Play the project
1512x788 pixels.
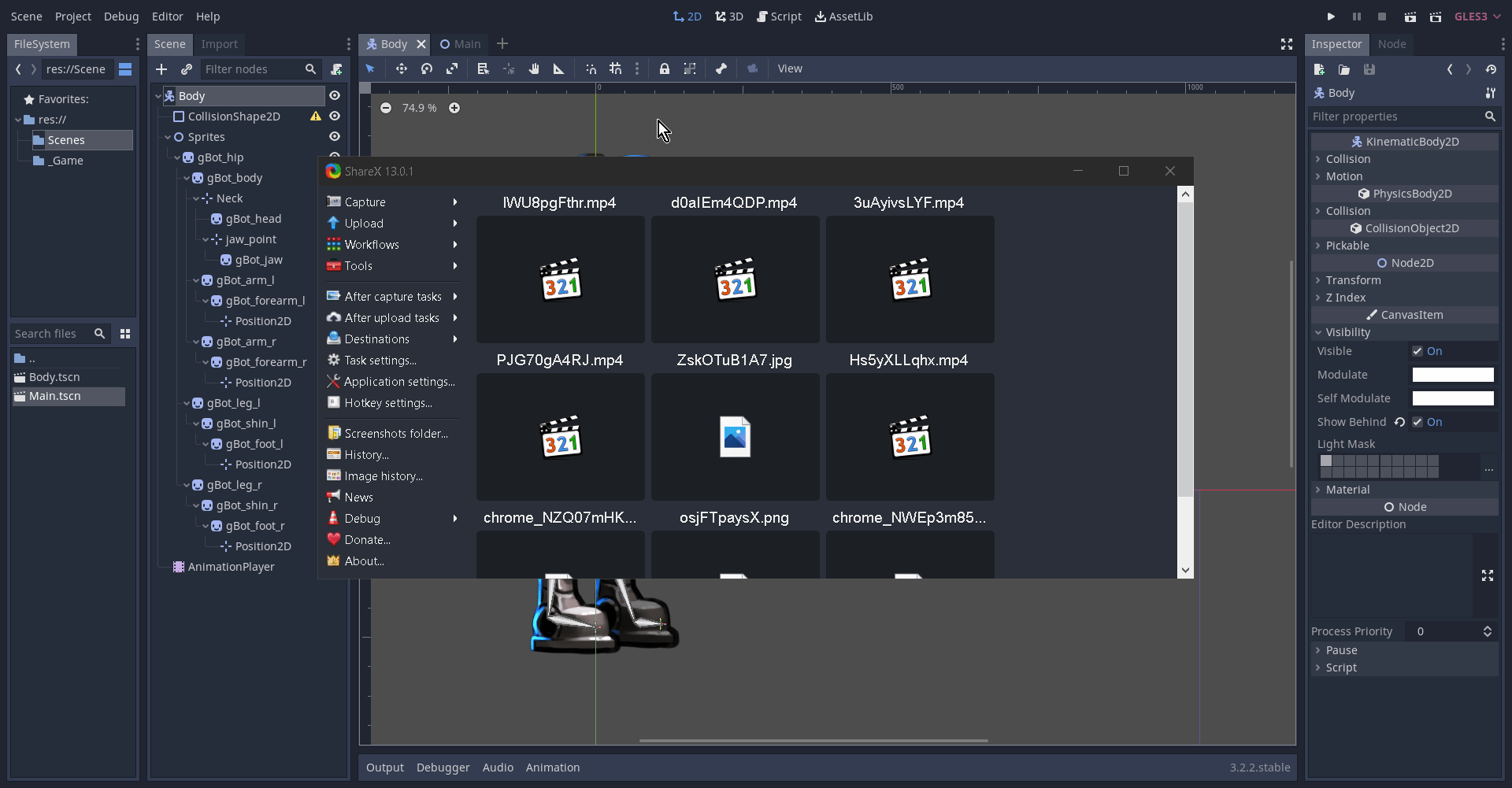point(1331,17)
